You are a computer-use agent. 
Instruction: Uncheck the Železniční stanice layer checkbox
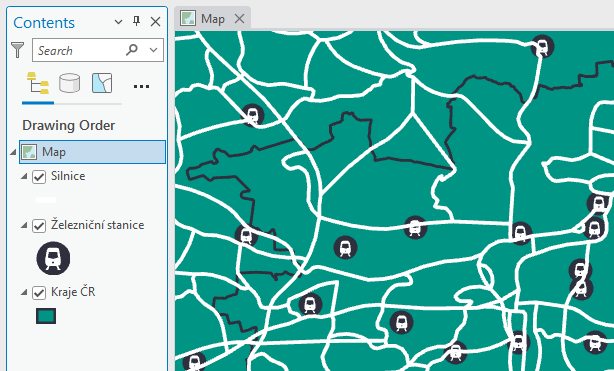[x=39, y=226]
